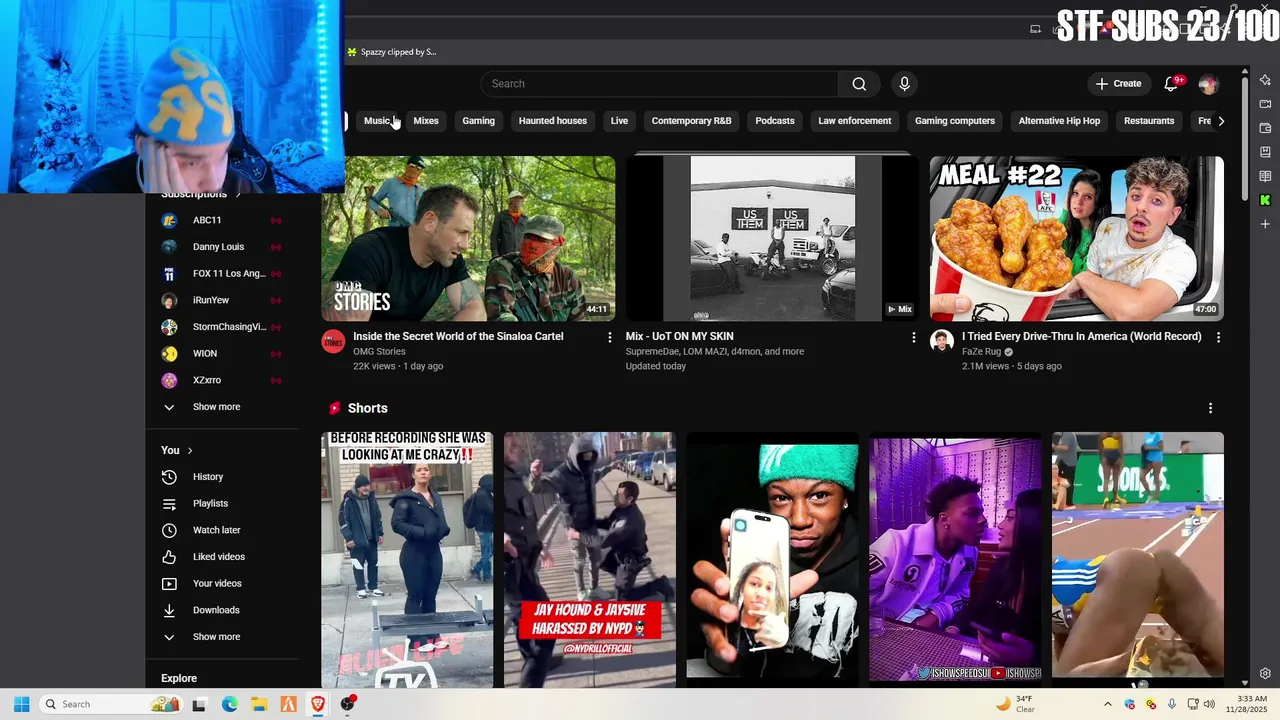Open Downloads in sidebar
The height and width of the screenshot is (720, 1280).
pos(222,610)
